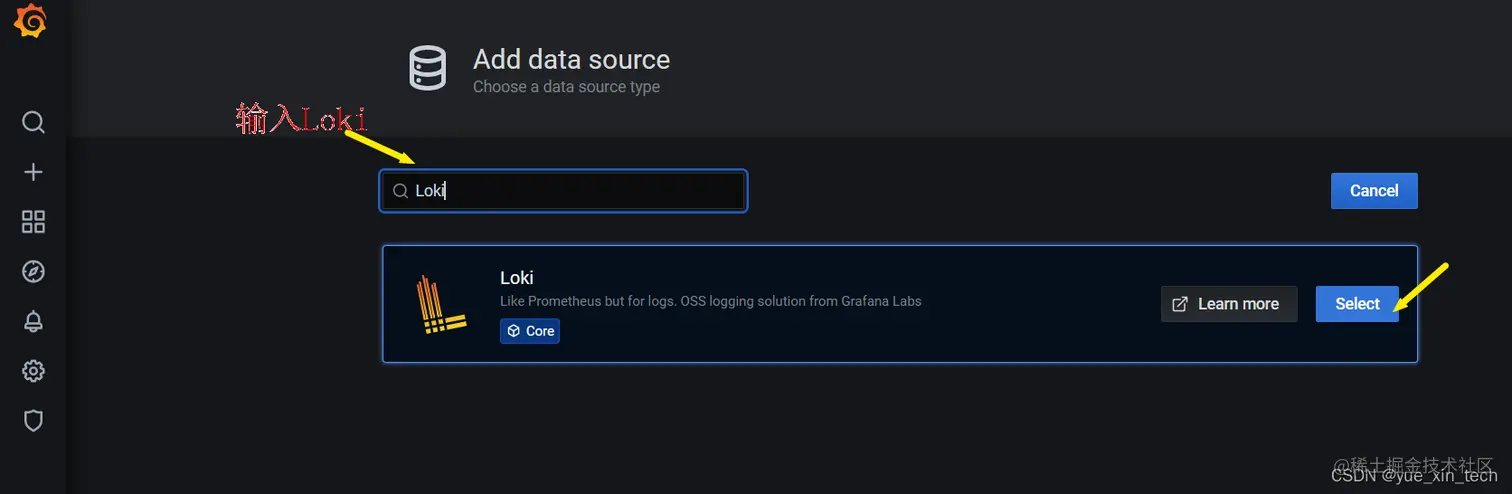Click the Add data source heading
The image size is (1512, 494).
click(572, 59)
